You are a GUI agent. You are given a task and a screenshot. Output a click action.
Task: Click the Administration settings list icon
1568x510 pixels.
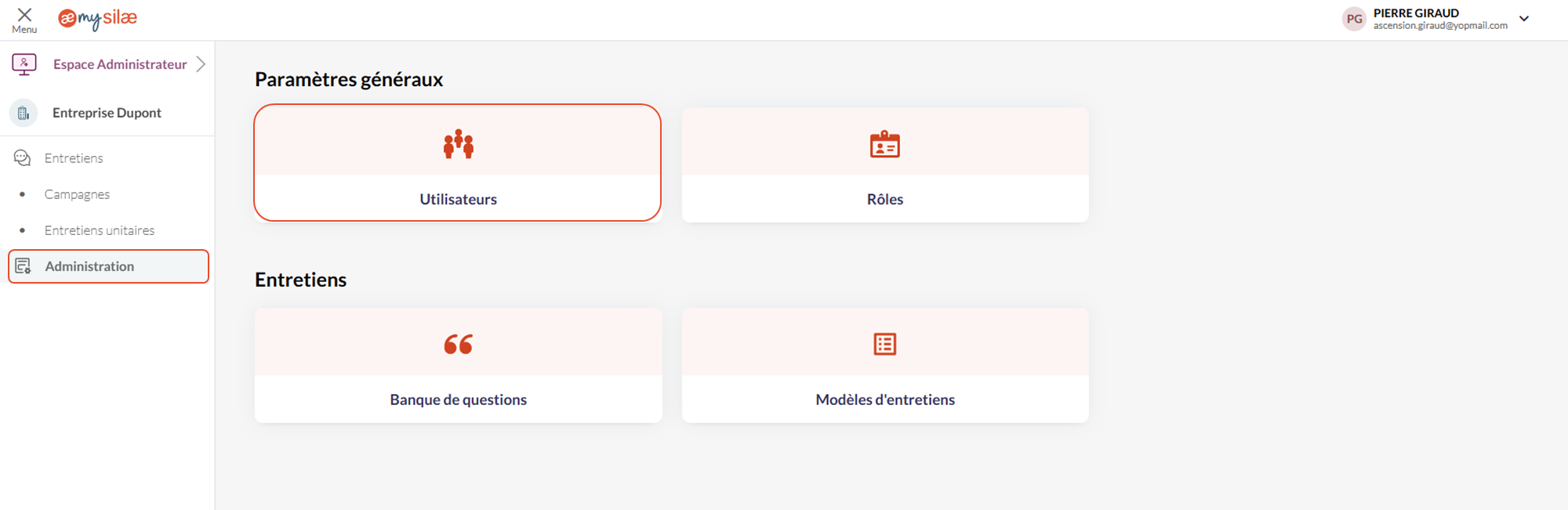click(x=24, y=266)
